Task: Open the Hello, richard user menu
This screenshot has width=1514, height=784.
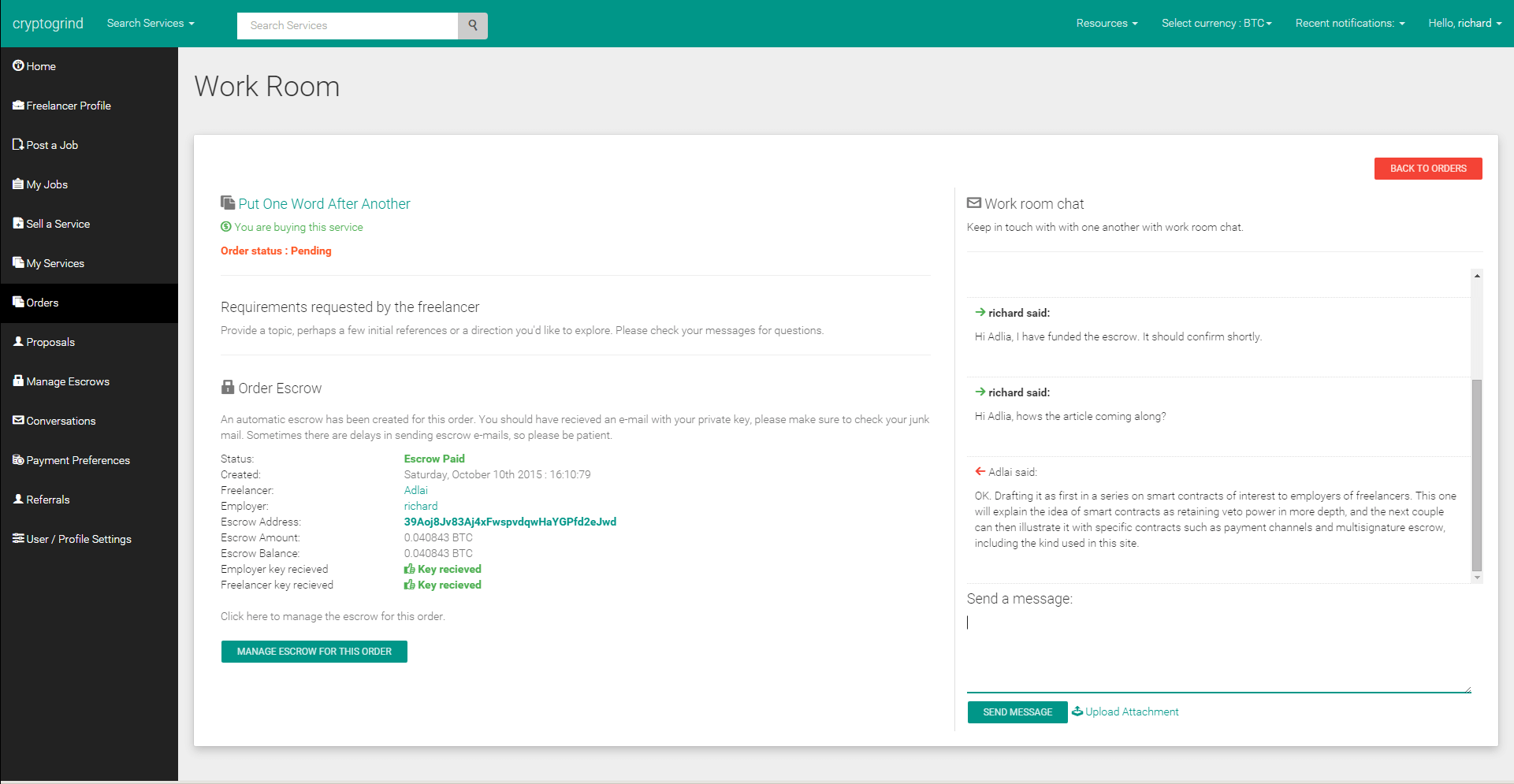Action: click(1465, 24)
